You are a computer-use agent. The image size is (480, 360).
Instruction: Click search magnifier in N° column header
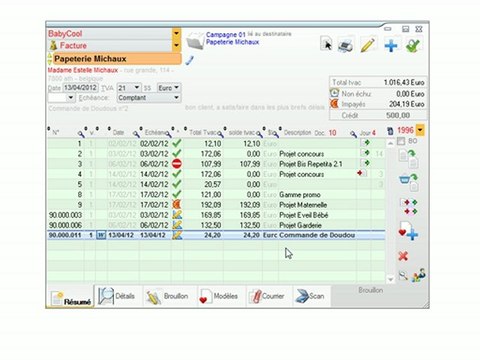point(81,134)
